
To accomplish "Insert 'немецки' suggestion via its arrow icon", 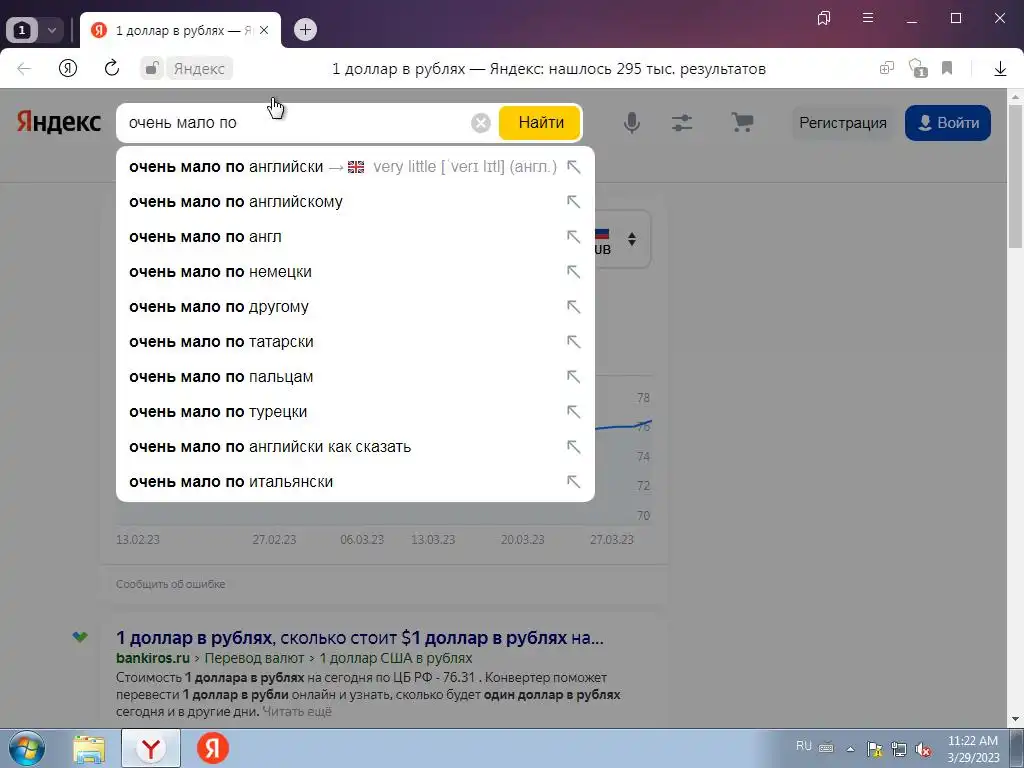I will coord(573,272).
